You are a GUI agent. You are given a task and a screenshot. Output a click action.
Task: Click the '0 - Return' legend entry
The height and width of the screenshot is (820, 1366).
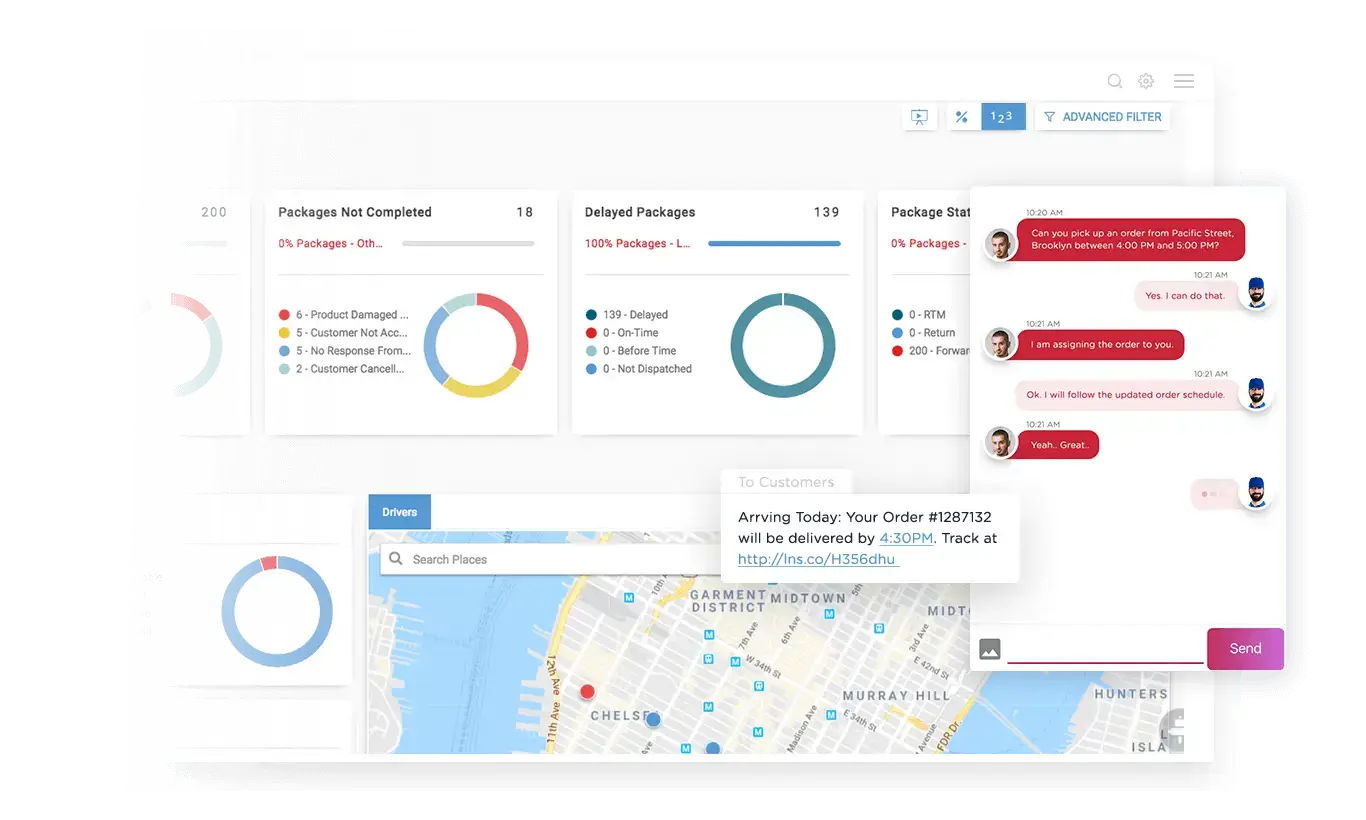[x=923, y=332]
